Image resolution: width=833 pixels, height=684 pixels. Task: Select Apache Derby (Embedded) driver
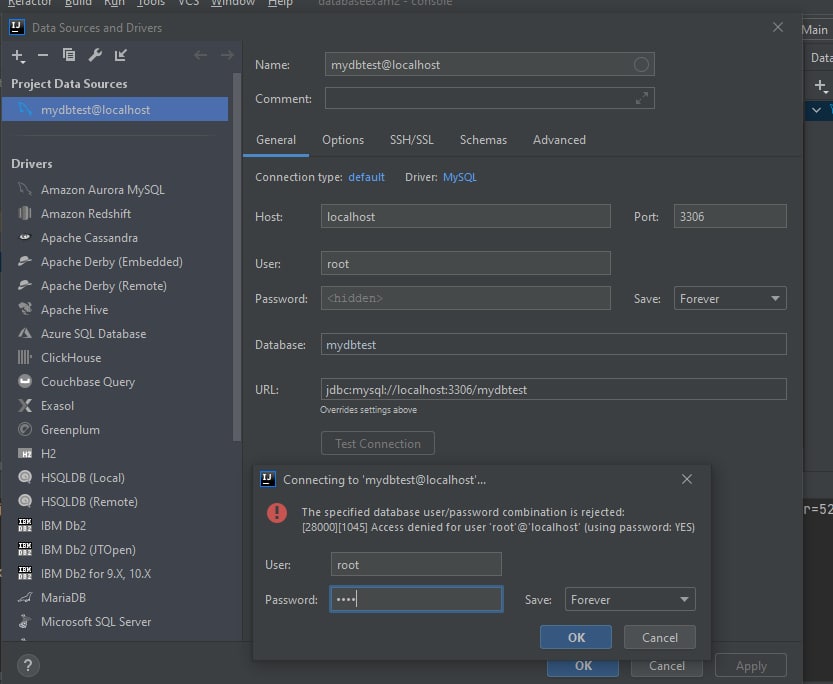coord(111,261)
